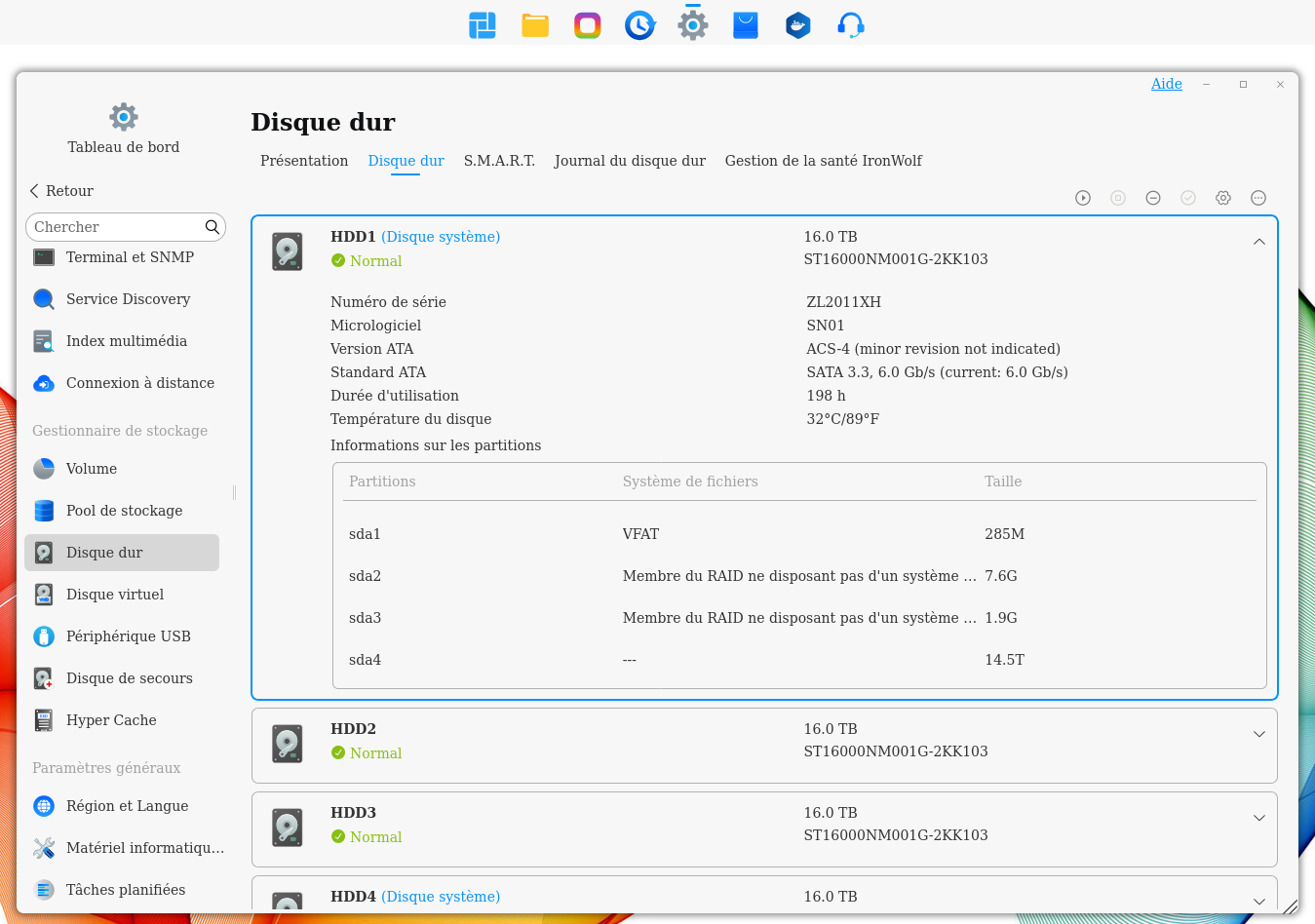Switch to the S.M.A.R.T. tab
Viewport: 1315px width, 924px height.
(x=499, y=161)
